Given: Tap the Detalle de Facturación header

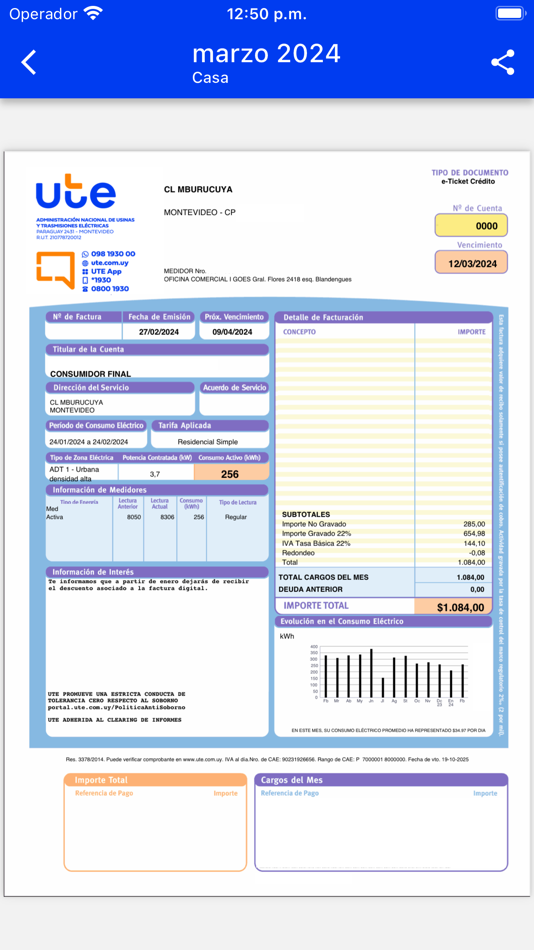Looking at the screenshot, I should point(383,317).
